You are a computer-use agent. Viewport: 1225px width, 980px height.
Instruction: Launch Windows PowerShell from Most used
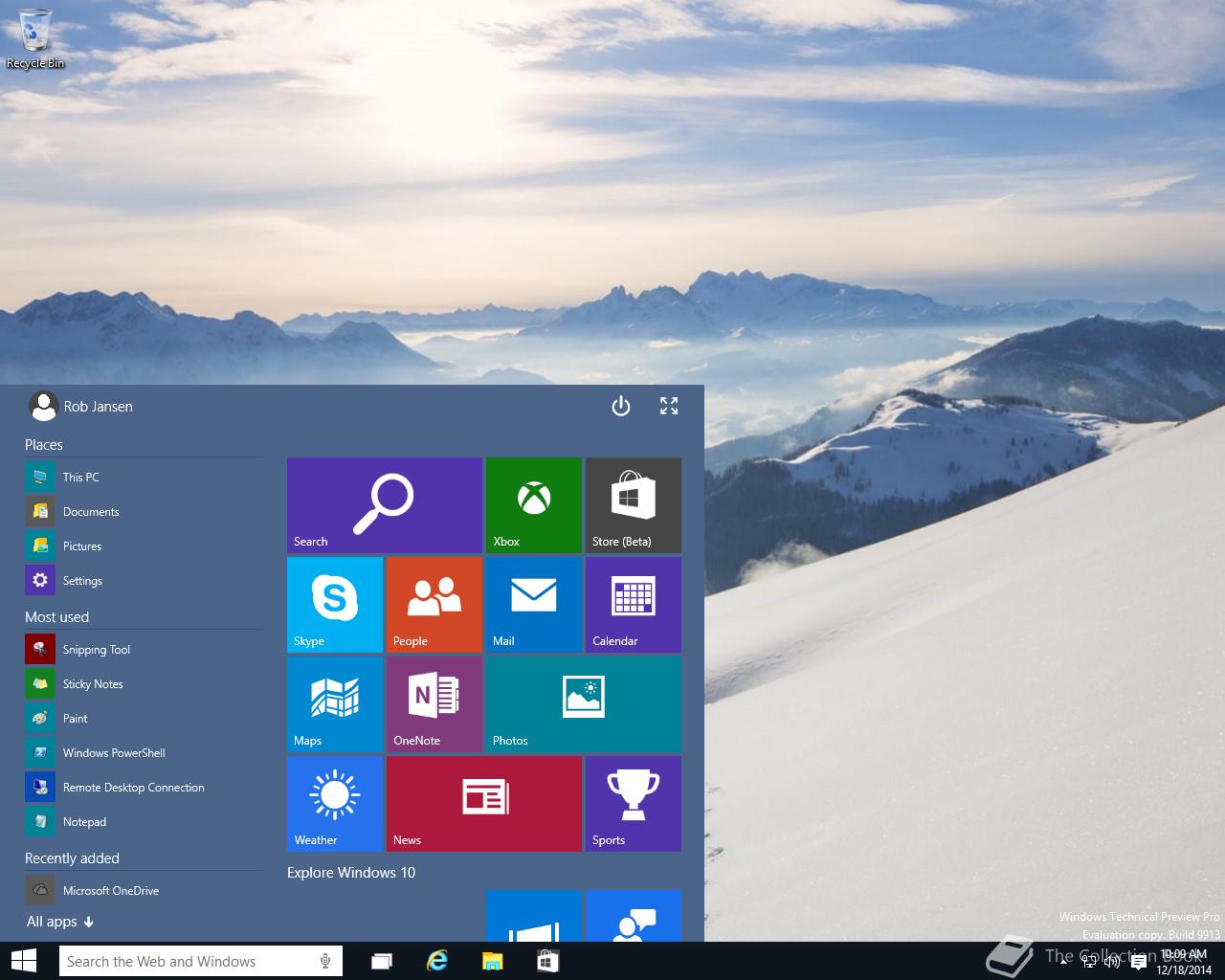point(144,752)
